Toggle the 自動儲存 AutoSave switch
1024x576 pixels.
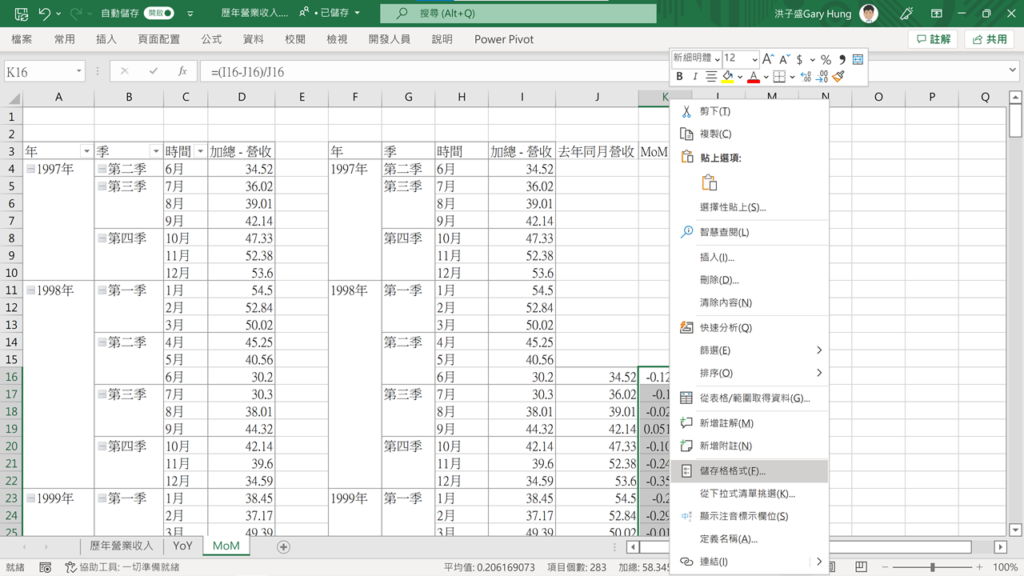pyautogui.click(x=159, y=13)
